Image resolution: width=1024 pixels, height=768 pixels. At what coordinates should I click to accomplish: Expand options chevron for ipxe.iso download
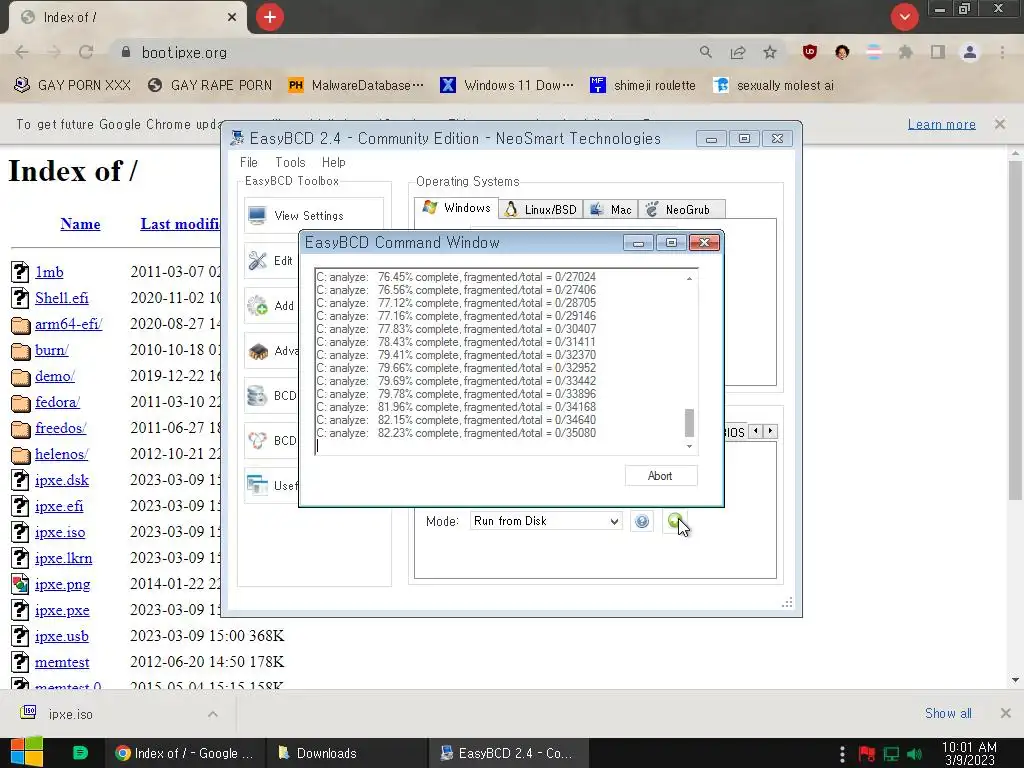pyautogui.click(x=213, y=714)
